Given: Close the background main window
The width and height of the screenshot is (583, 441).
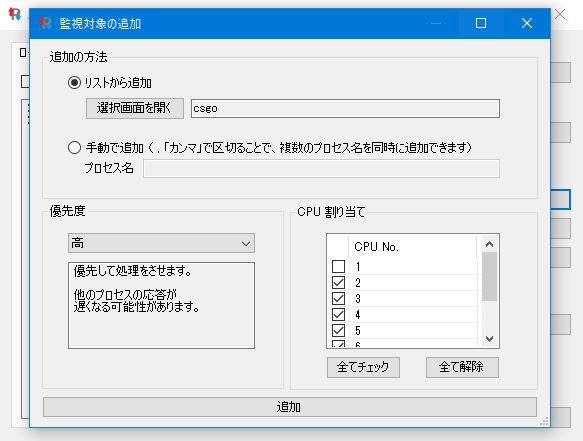Looking at the screenshot, I should click(x=560, y=15).
